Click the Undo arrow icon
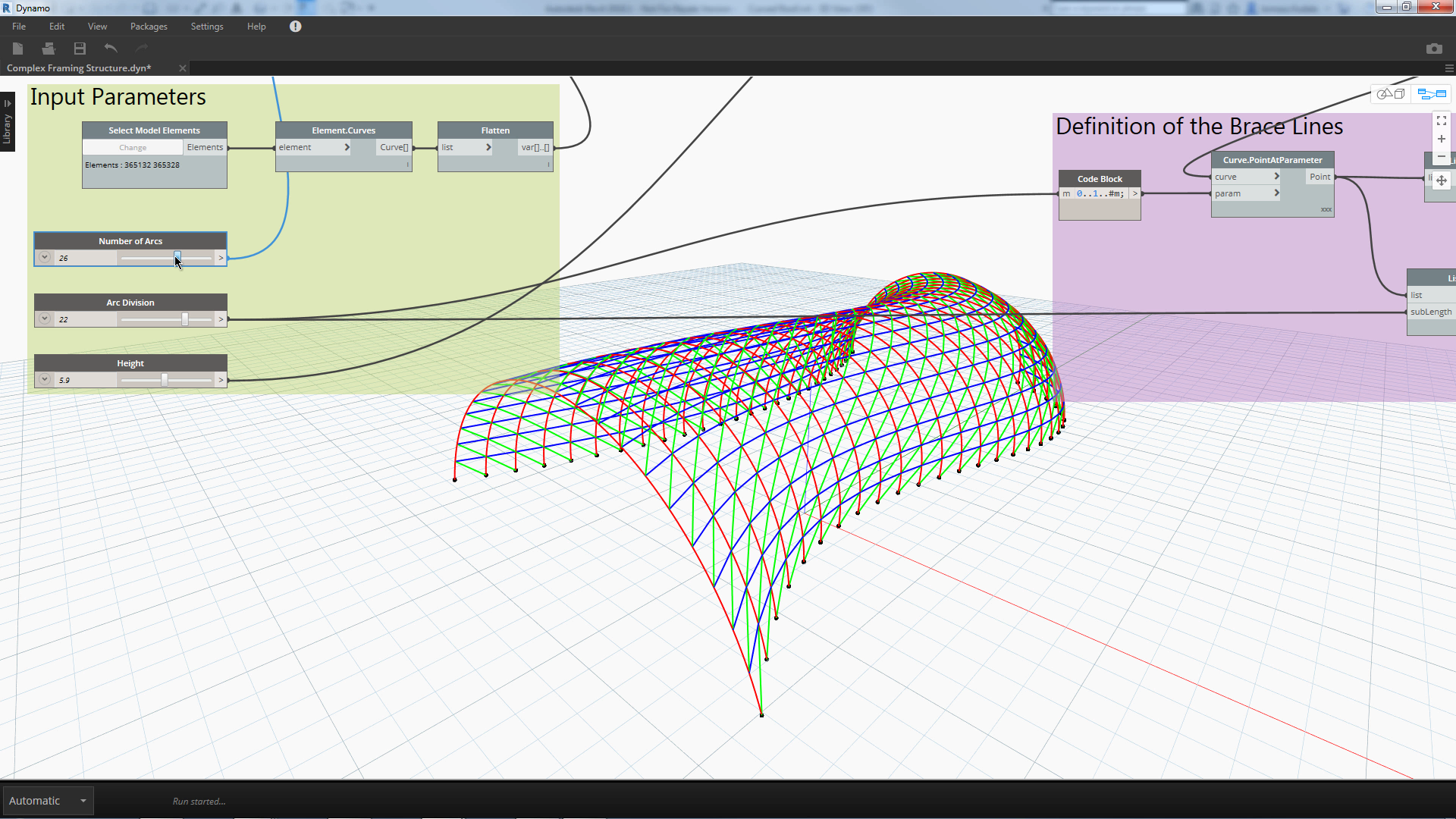This screenshot has width=1456, height=819. (111, 49)
